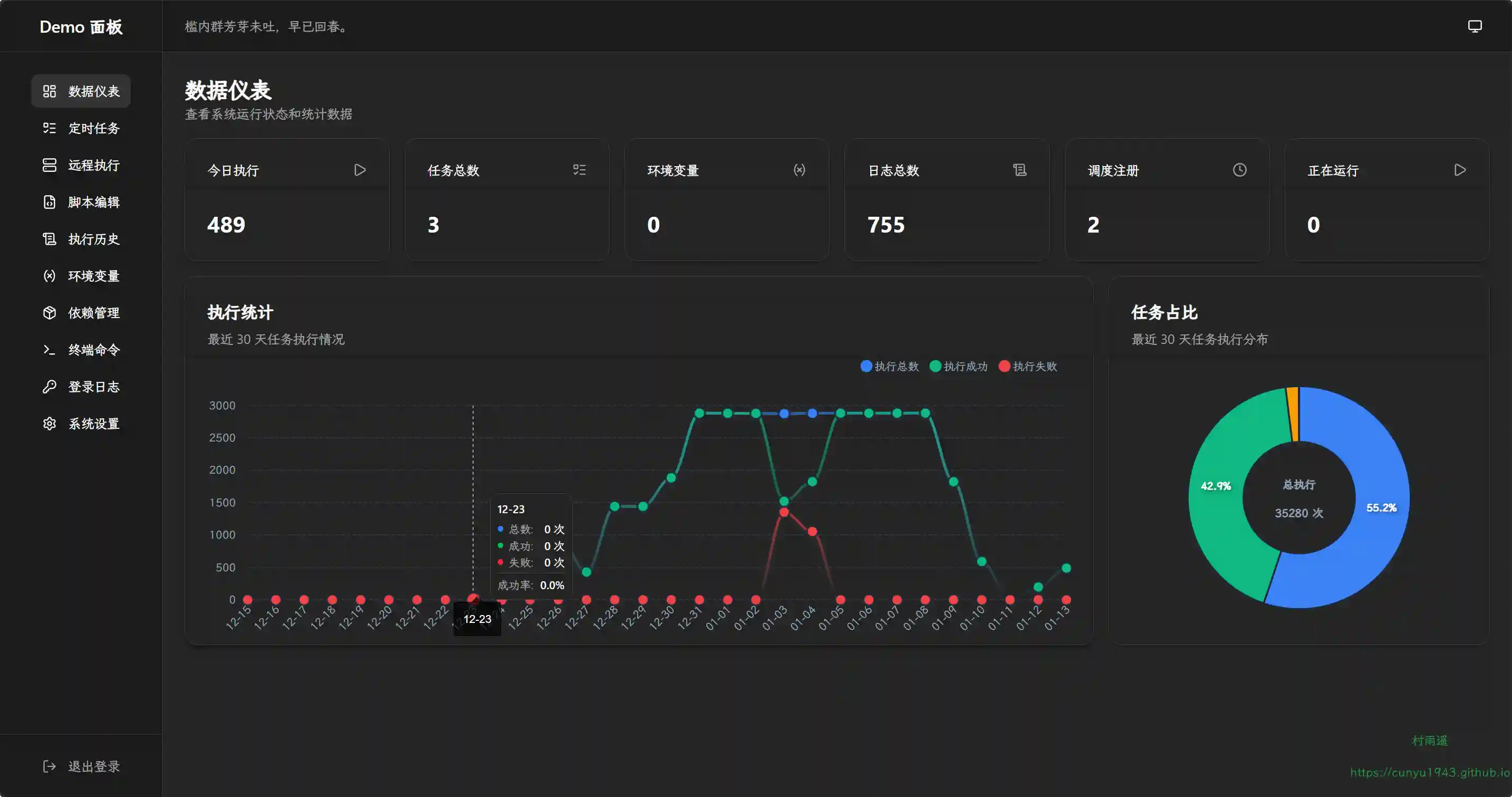Click the monitor theme icon at top right
The image size is (1512, 797).
1475,26
